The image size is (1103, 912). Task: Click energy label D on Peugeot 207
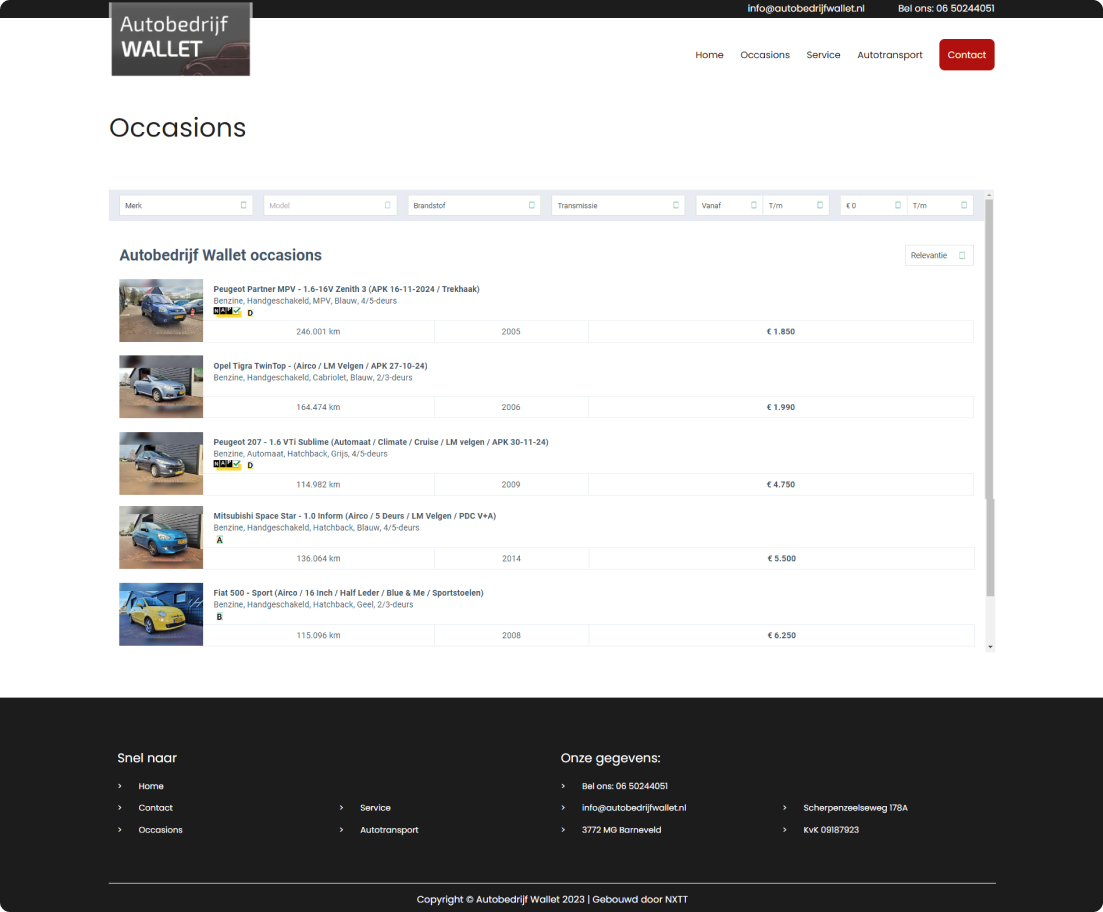click(250, 465)
